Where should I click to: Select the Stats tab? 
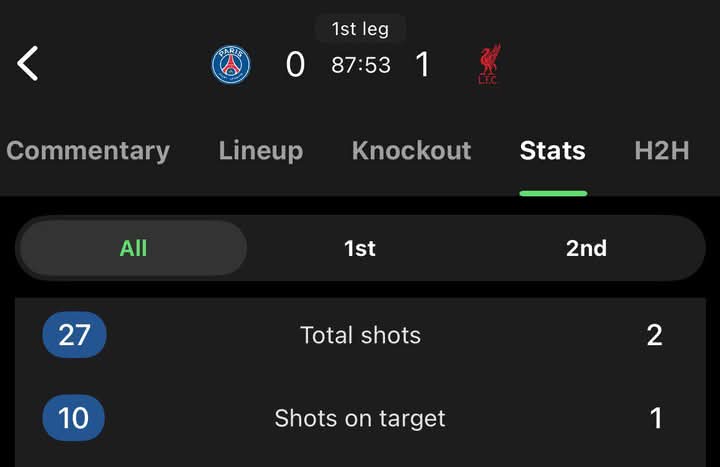[x=552, y=151]
